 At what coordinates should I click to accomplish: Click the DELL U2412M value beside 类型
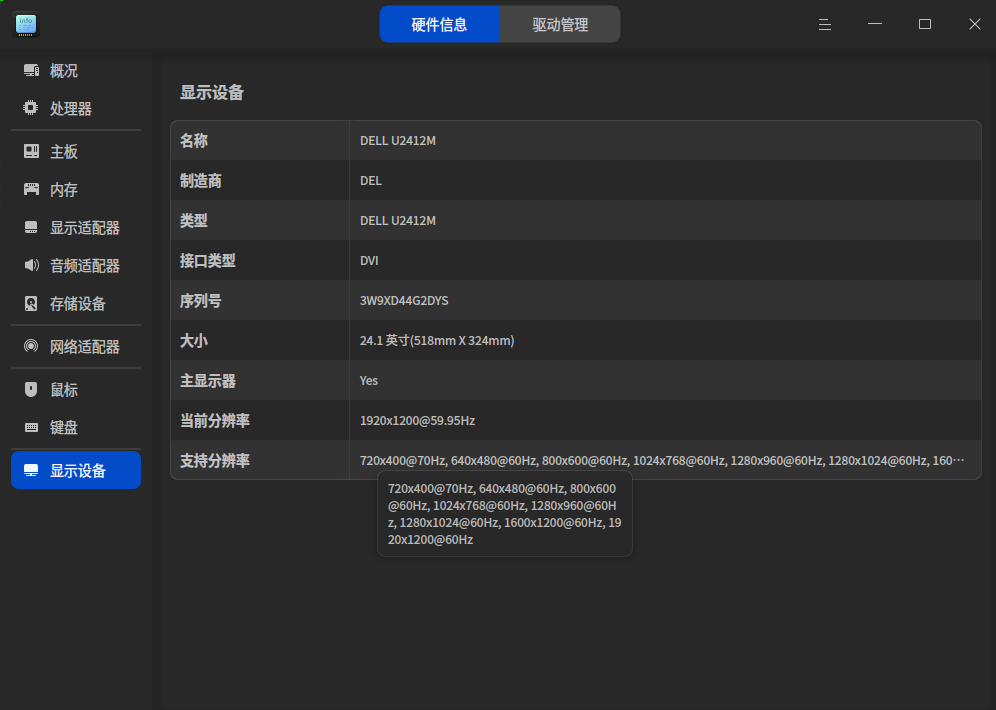pos(398,221)
